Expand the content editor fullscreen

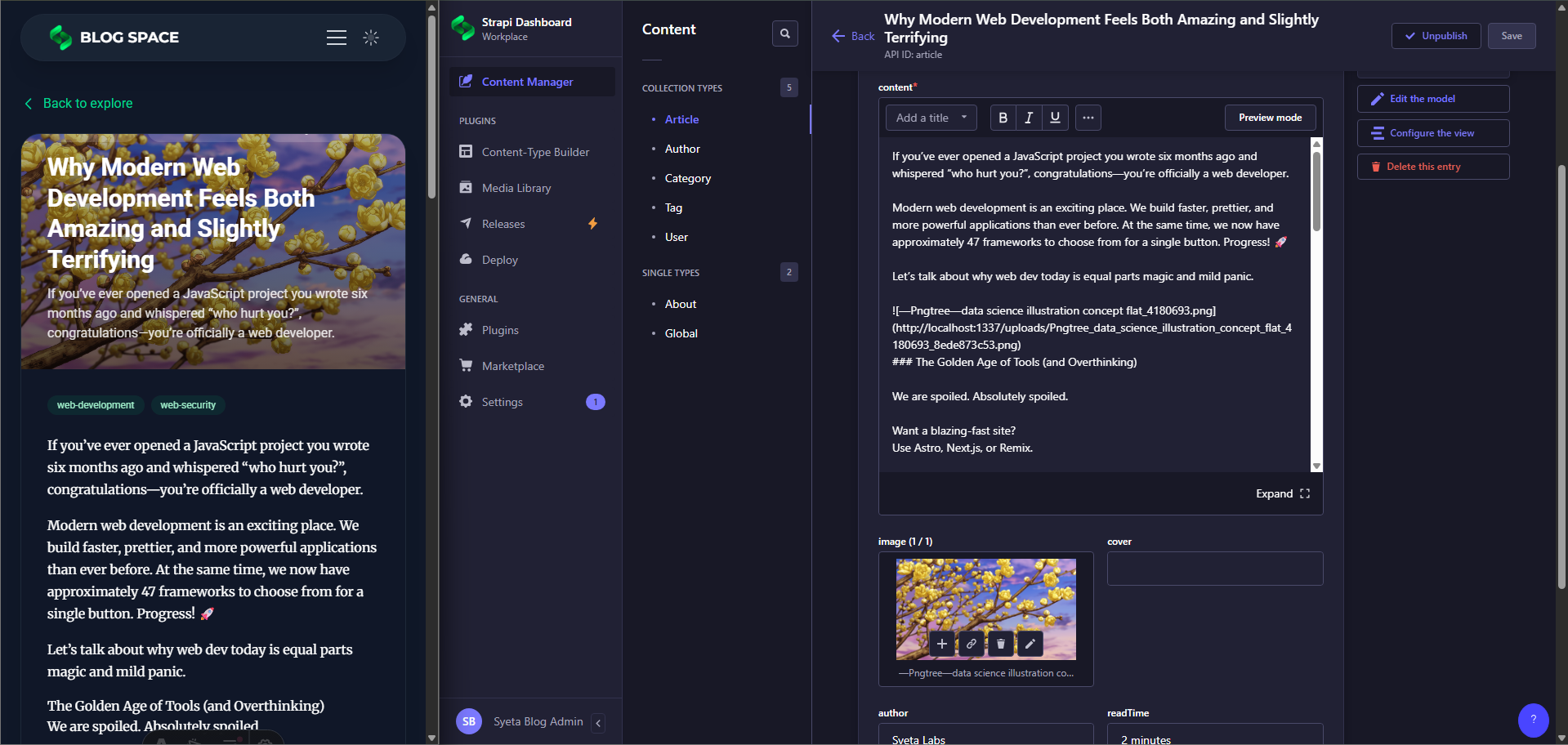pos(1282,493)
